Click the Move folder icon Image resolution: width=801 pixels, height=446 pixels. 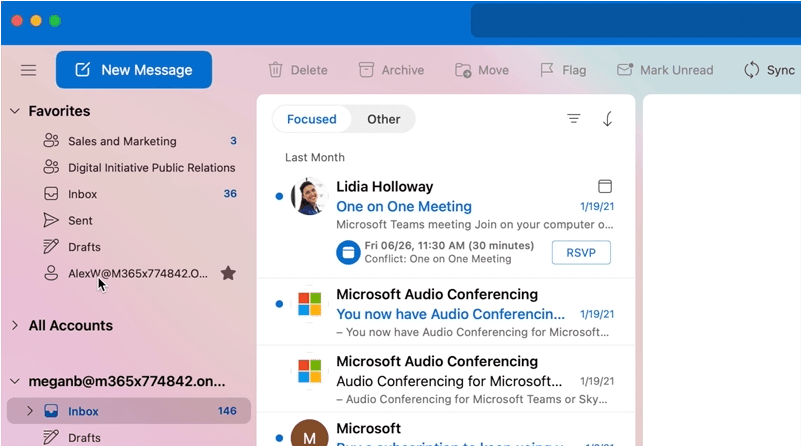tap(463, 70)
